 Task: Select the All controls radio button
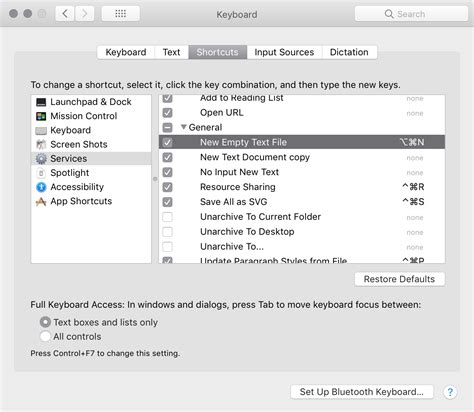click(45, 336)
